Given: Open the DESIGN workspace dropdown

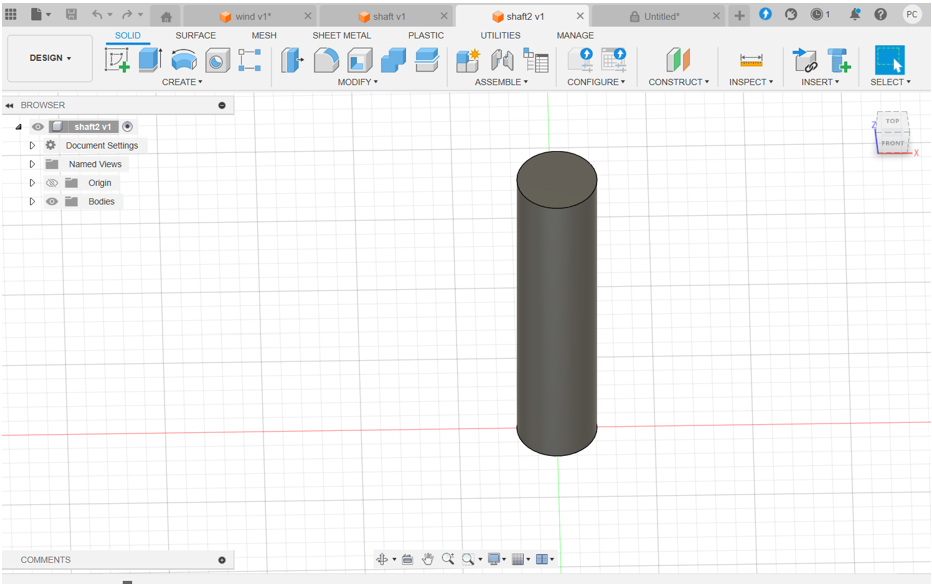Looking at the screenshot, I should pyautogui.click(x=50, y=58).
